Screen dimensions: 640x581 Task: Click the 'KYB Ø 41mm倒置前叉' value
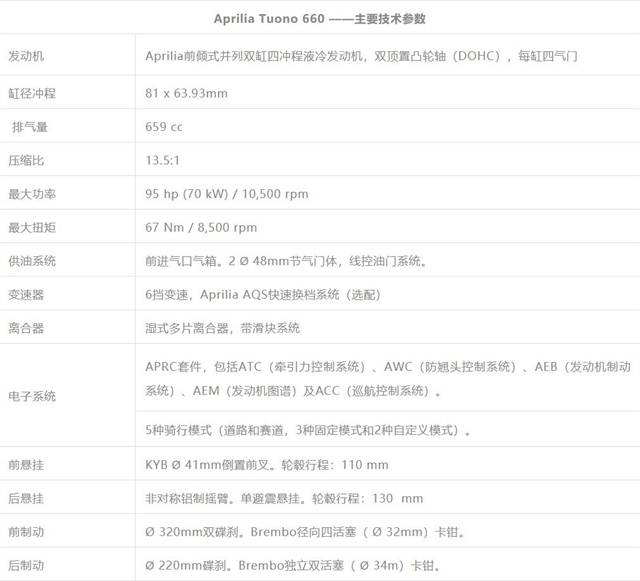[267, 465]
